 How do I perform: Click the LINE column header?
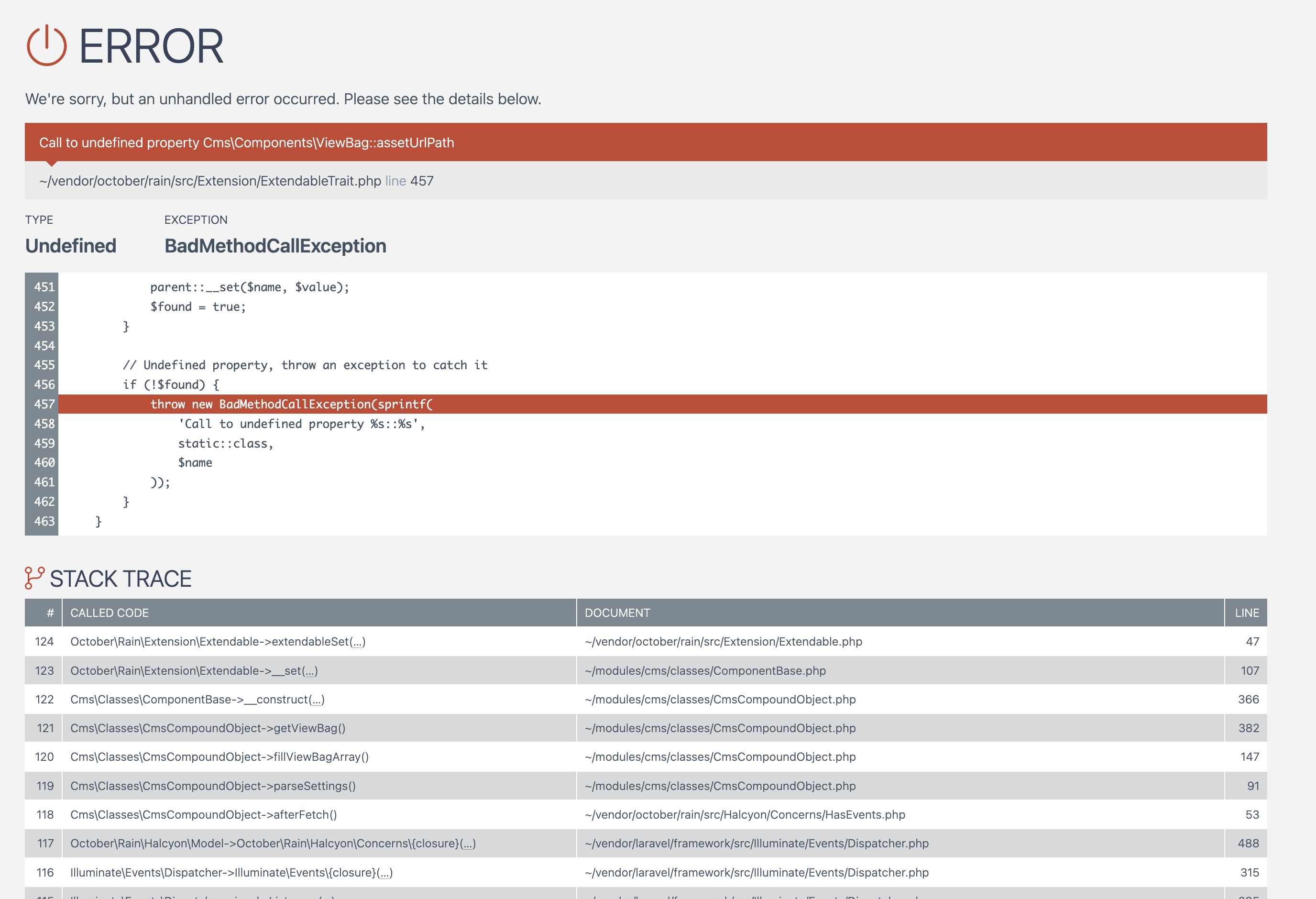(1246, 613)
